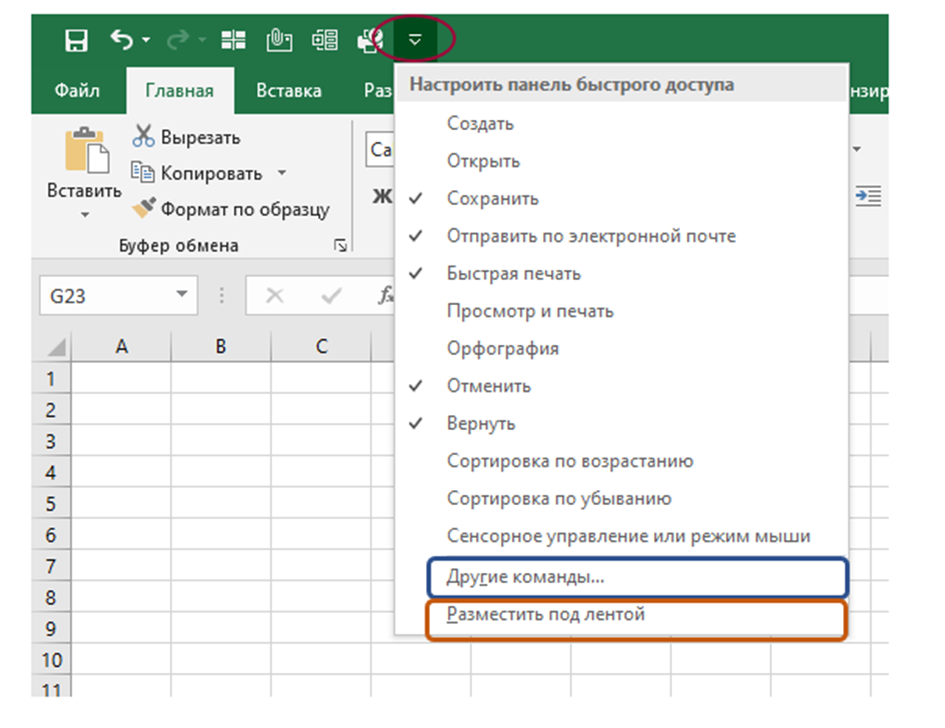The width and height of the screenshot is (945, 728).
Task: Select row 1 header
Action: coord(51,378)
